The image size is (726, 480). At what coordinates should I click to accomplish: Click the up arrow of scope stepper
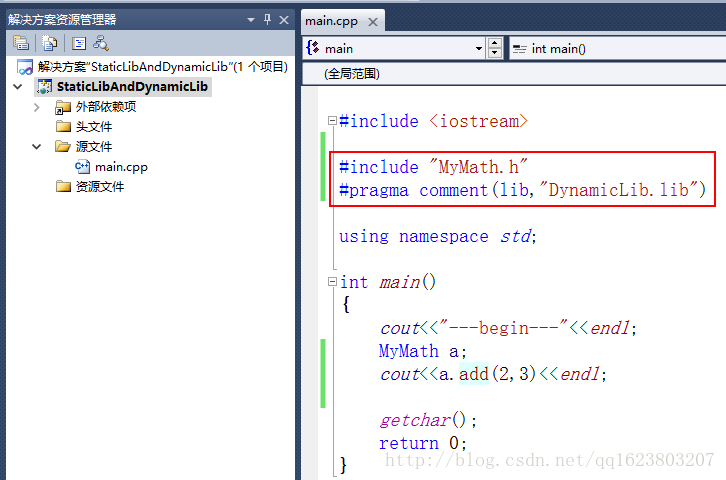(x=494, y=44)
